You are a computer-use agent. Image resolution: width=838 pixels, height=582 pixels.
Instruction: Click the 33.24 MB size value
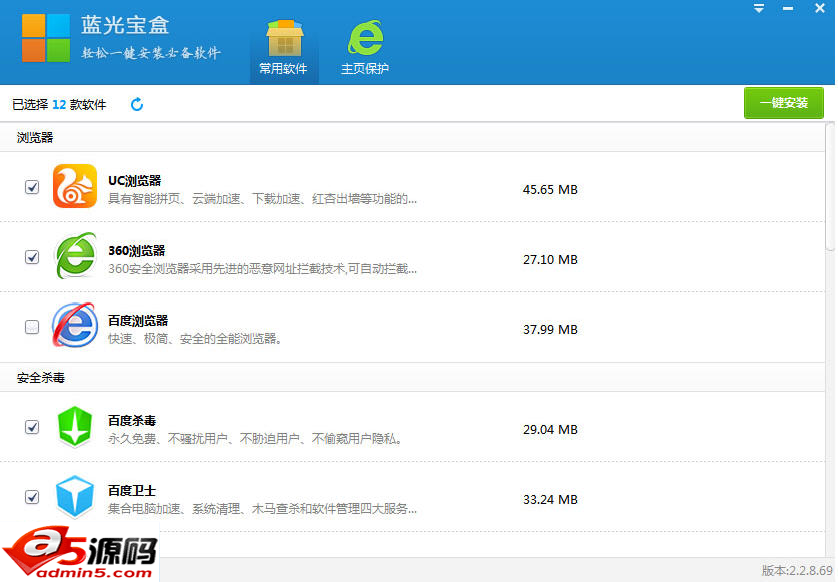[550, 500]
